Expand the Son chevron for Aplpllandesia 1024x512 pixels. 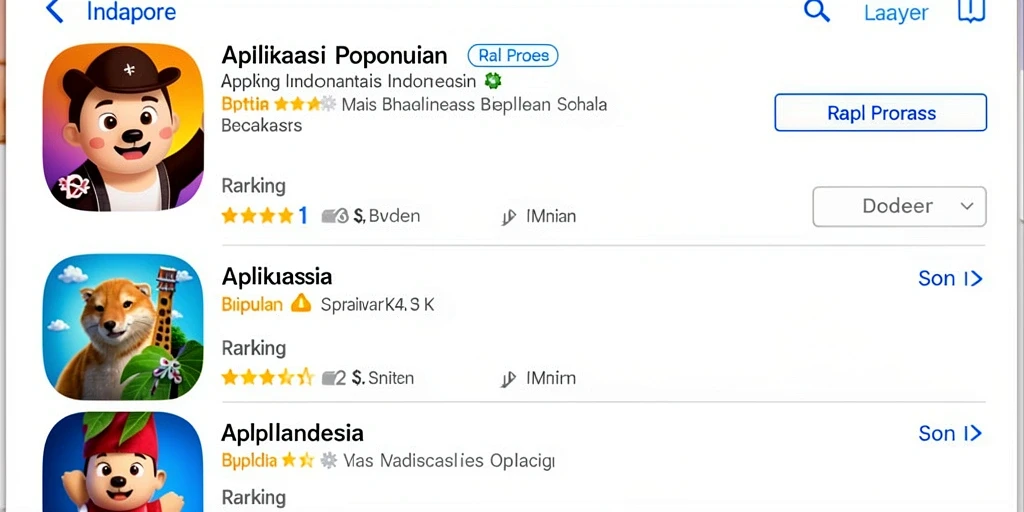click(950, 434)
